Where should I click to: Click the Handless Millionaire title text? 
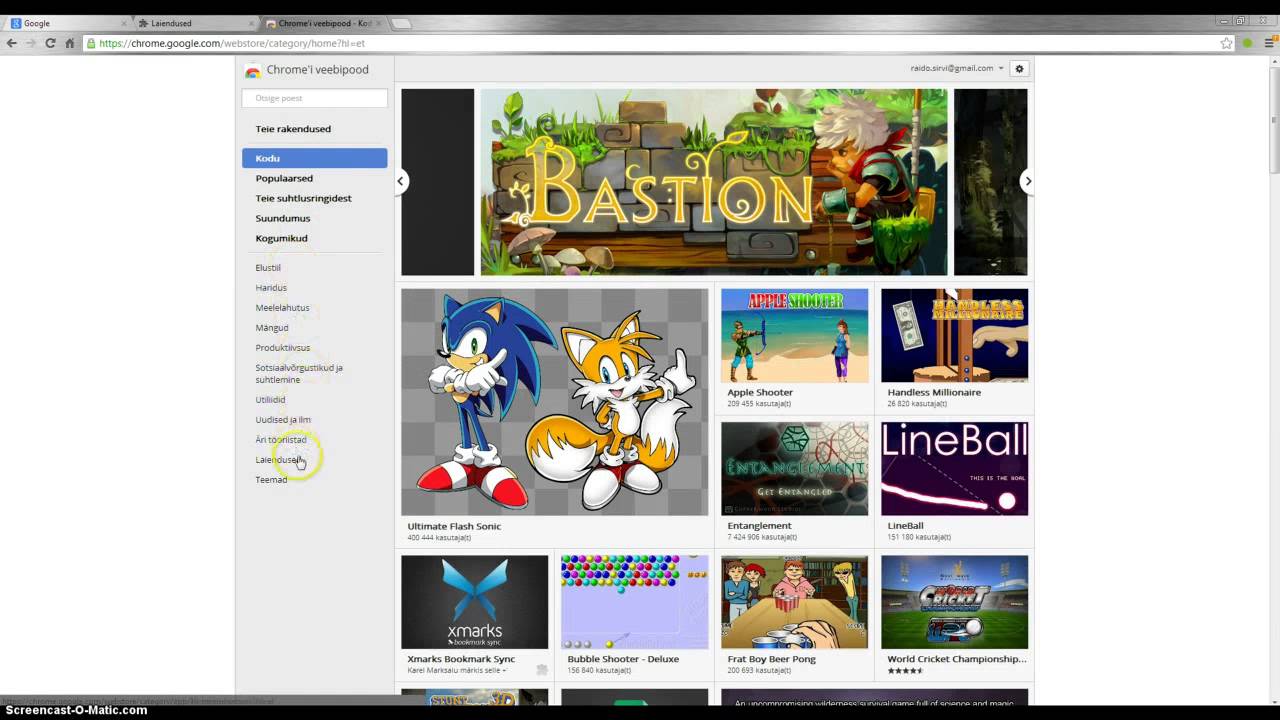(x=934, y=393)
